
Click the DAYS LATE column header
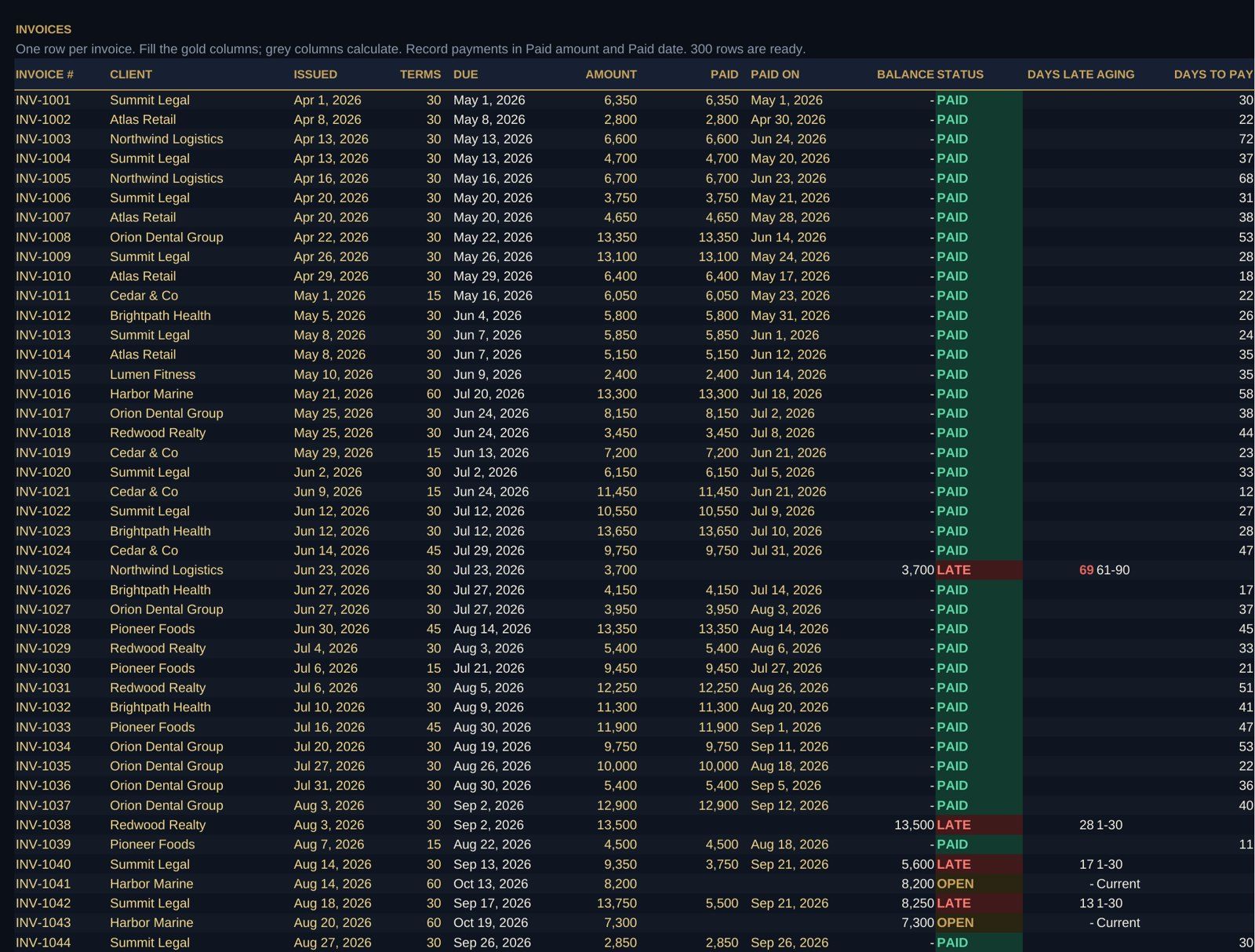[1060, 74]
